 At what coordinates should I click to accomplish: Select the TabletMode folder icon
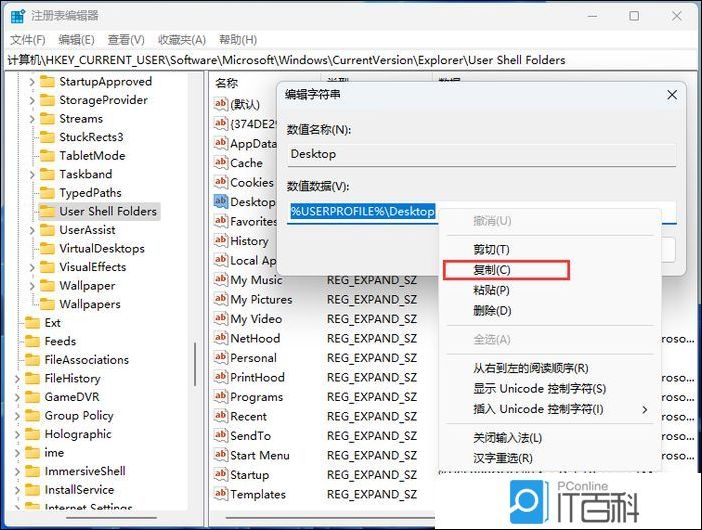[47, 156]
